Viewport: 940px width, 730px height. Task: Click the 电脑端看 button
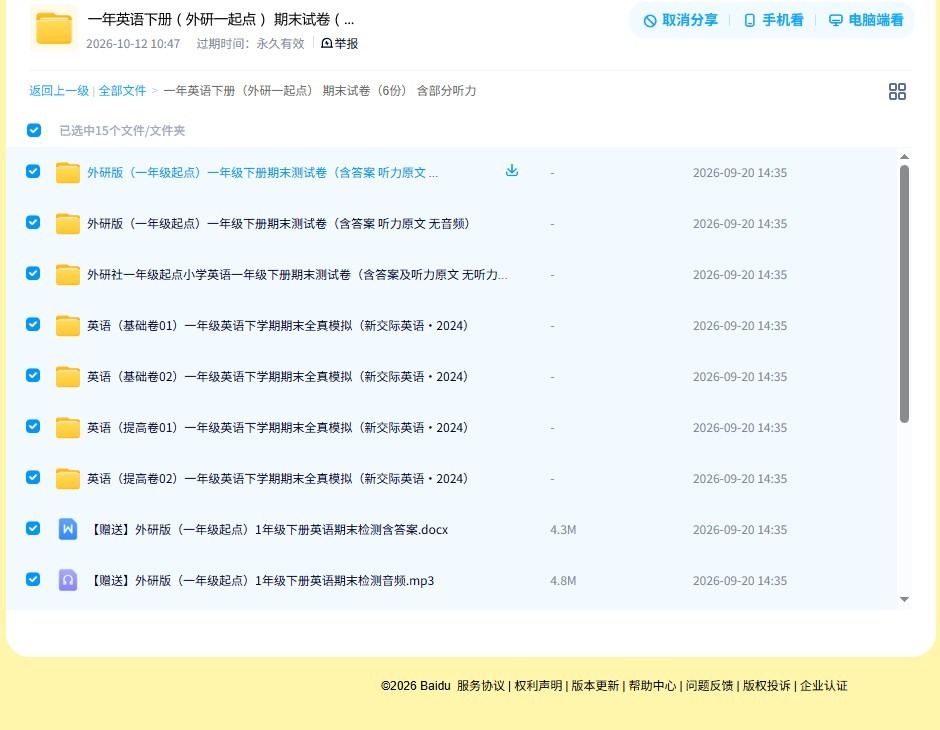click(x=866, y=20)
